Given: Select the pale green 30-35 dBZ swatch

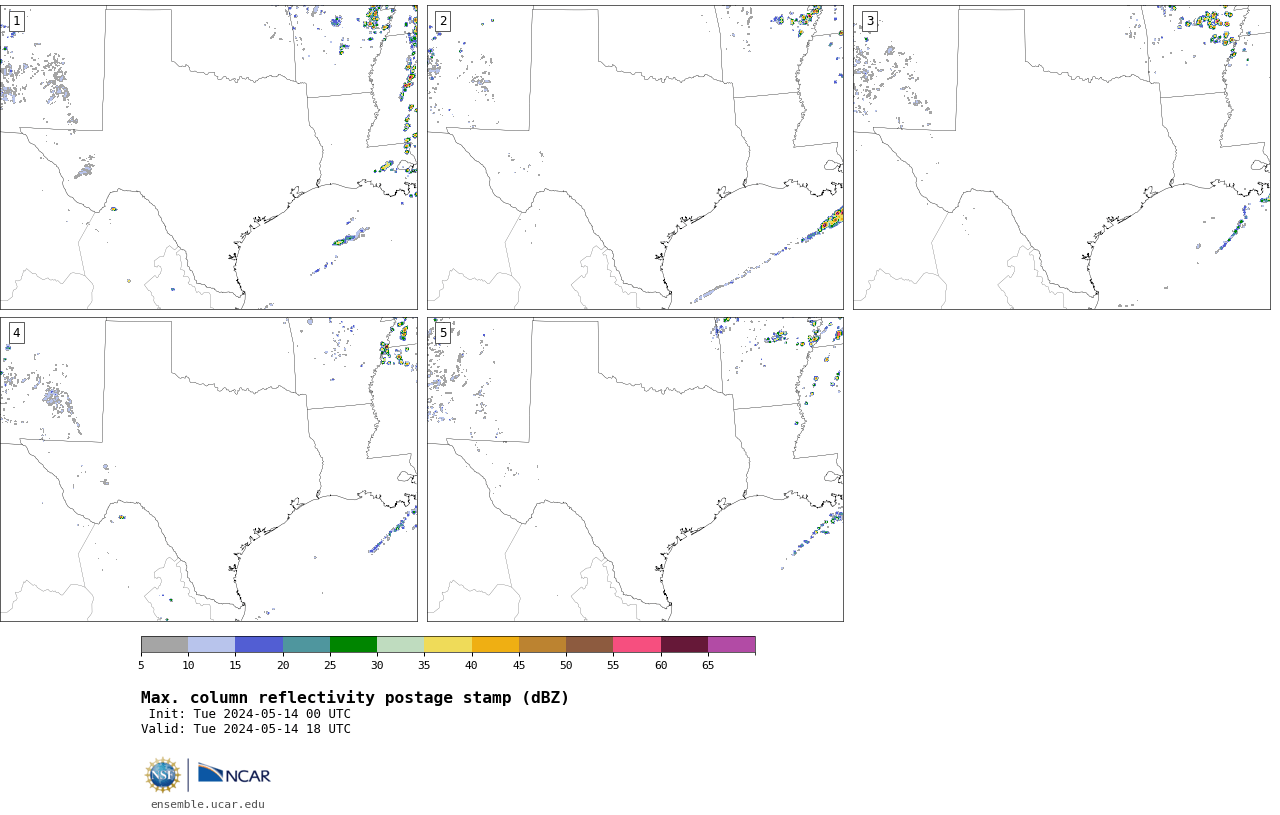Looking at the screenshot, I should point(401,644).
